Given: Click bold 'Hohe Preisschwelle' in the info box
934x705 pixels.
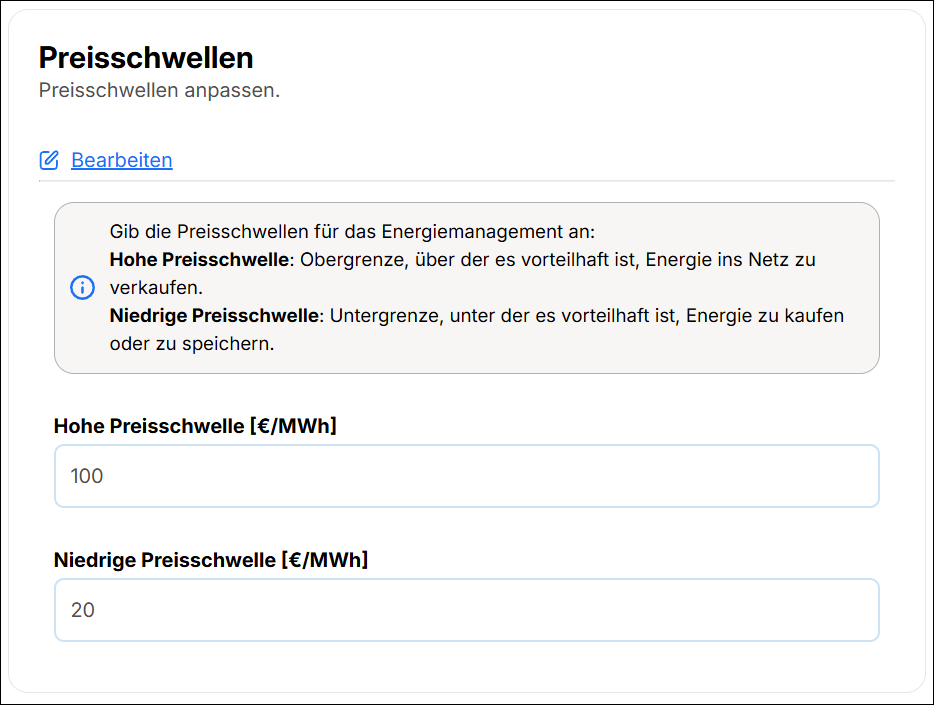Looking at the screenshot, I should [x=199, y=260].
